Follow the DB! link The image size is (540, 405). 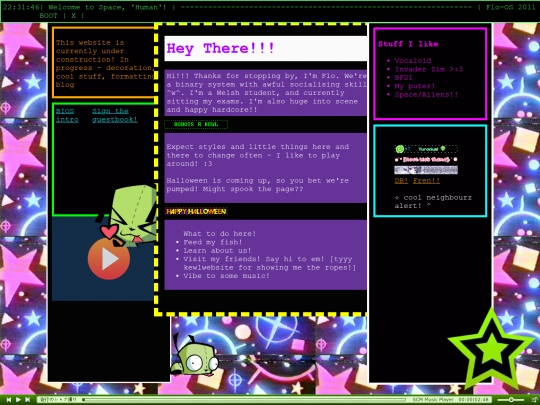point(401,181)
